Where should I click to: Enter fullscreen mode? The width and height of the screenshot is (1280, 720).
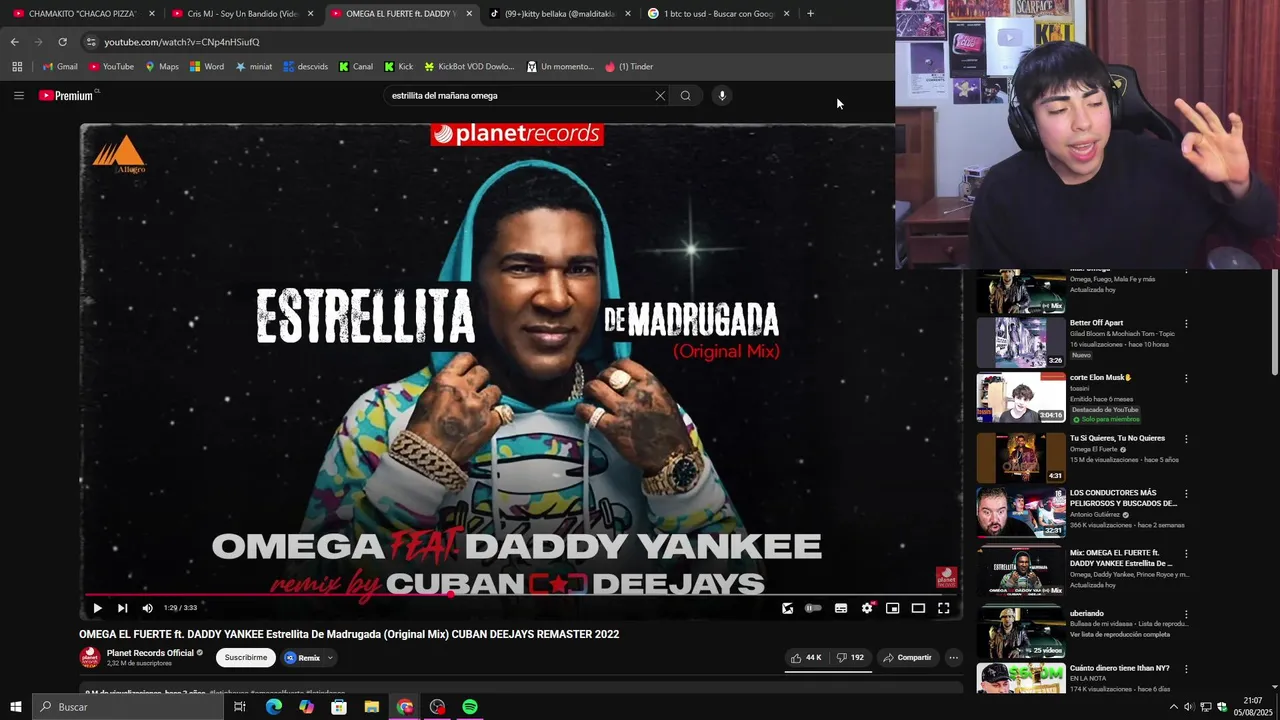tap(943, 608)
